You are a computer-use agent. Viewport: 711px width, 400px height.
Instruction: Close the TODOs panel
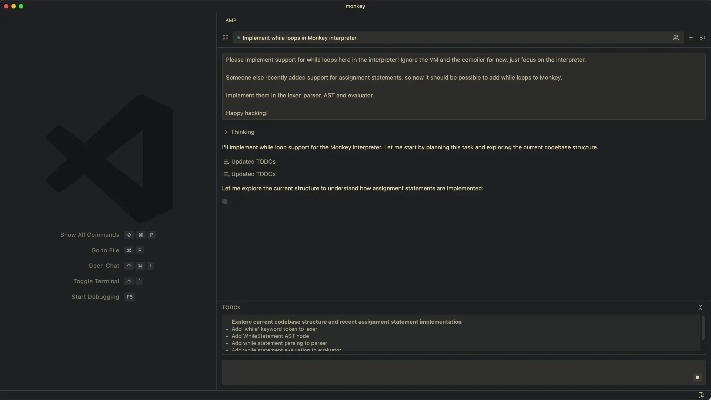pos(700,307)
